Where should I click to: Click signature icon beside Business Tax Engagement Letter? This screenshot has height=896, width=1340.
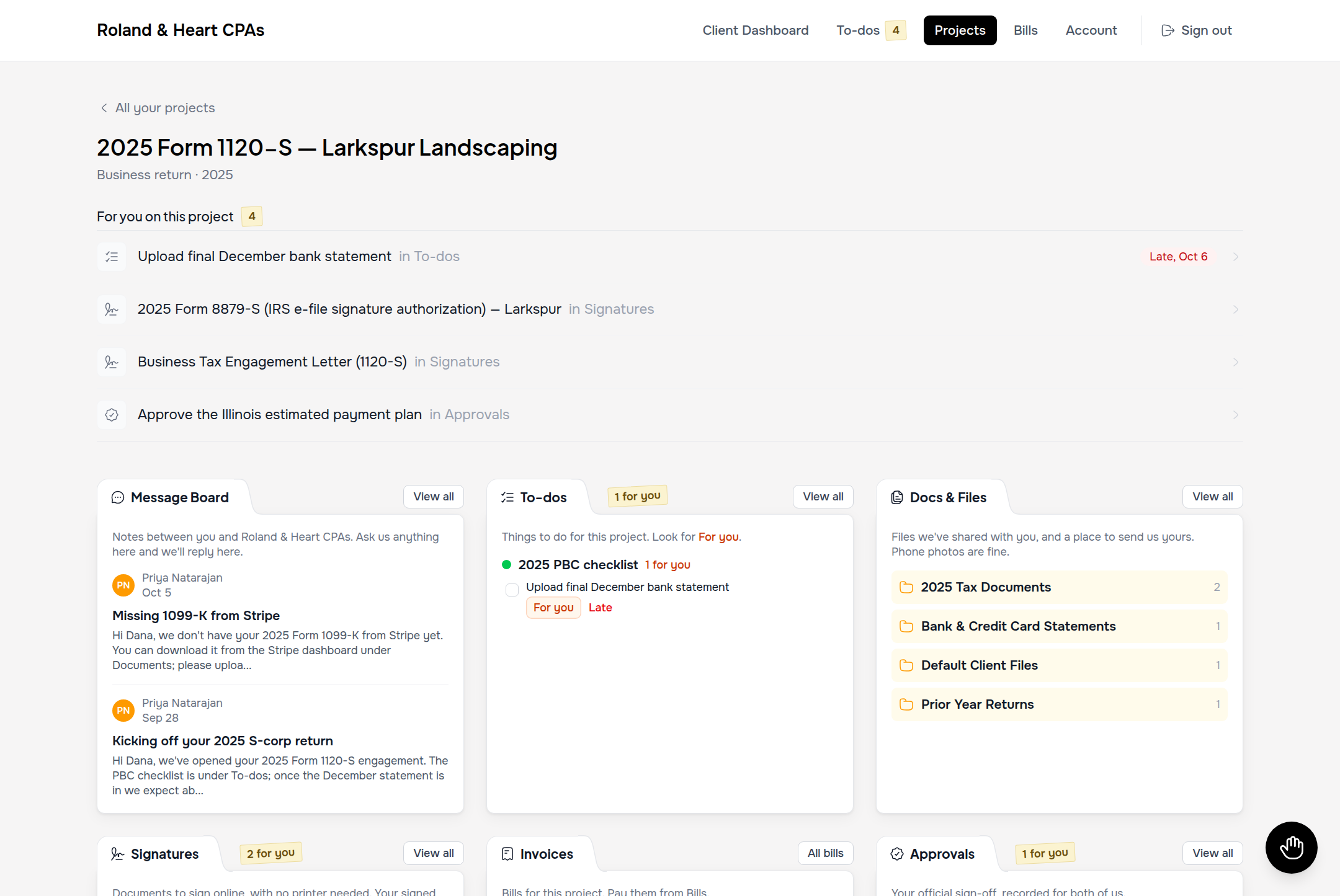pyautogui.click(x=112, y=362)
